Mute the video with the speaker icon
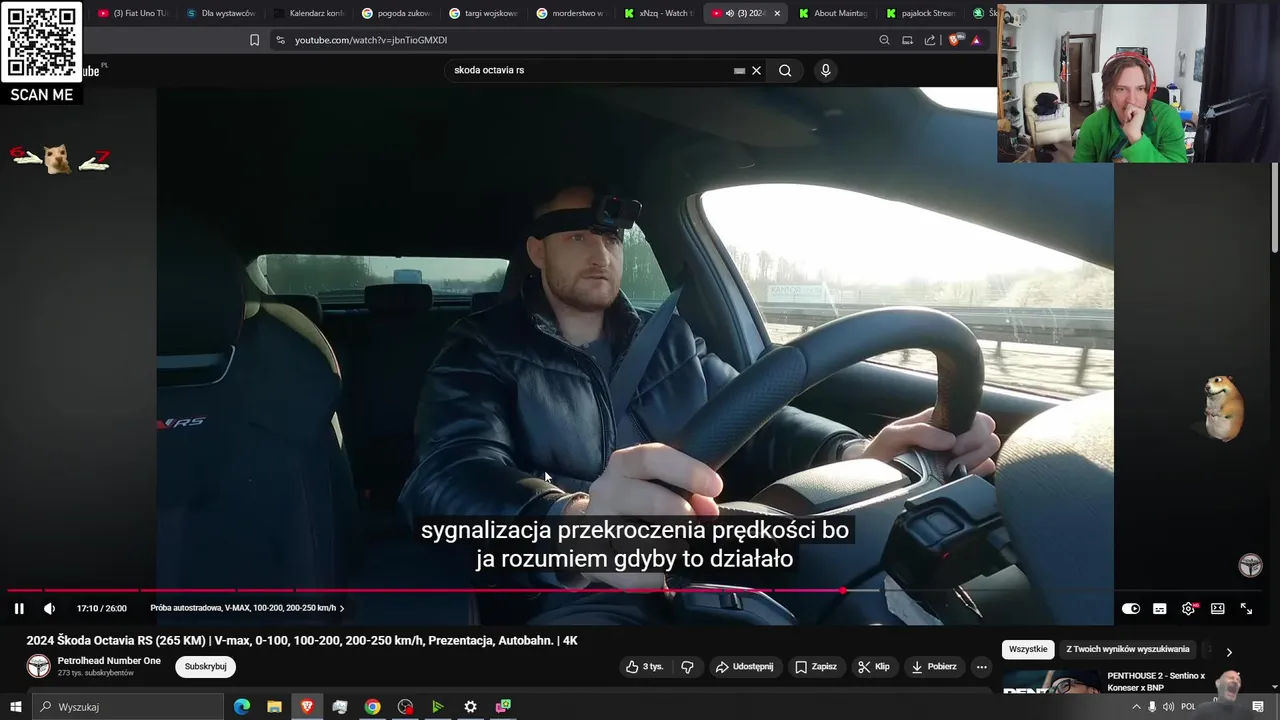Screen dimensions: 1280x720 coord(49,608)
